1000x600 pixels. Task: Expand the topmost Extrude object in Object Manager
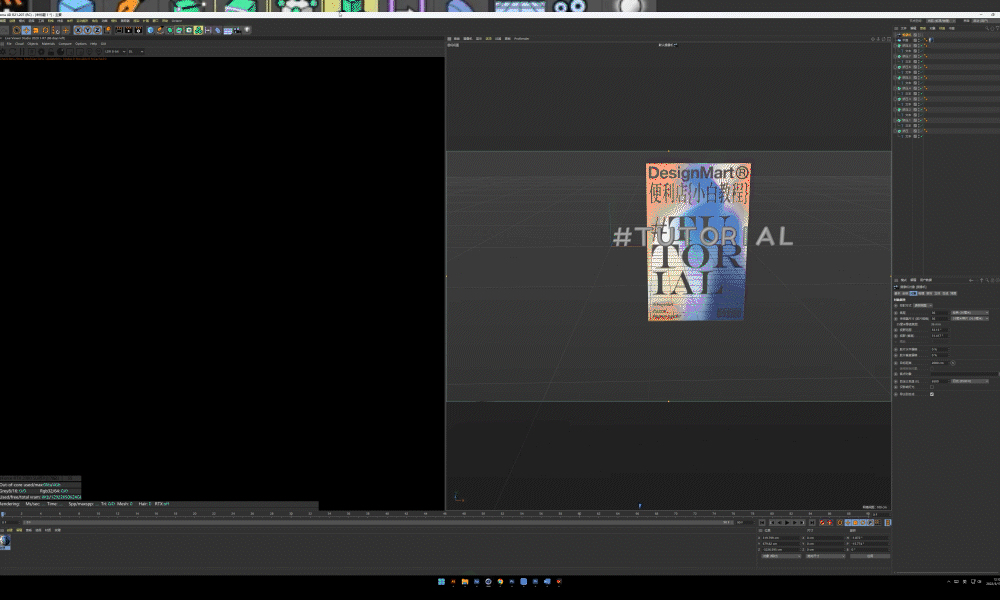(895, 46)
